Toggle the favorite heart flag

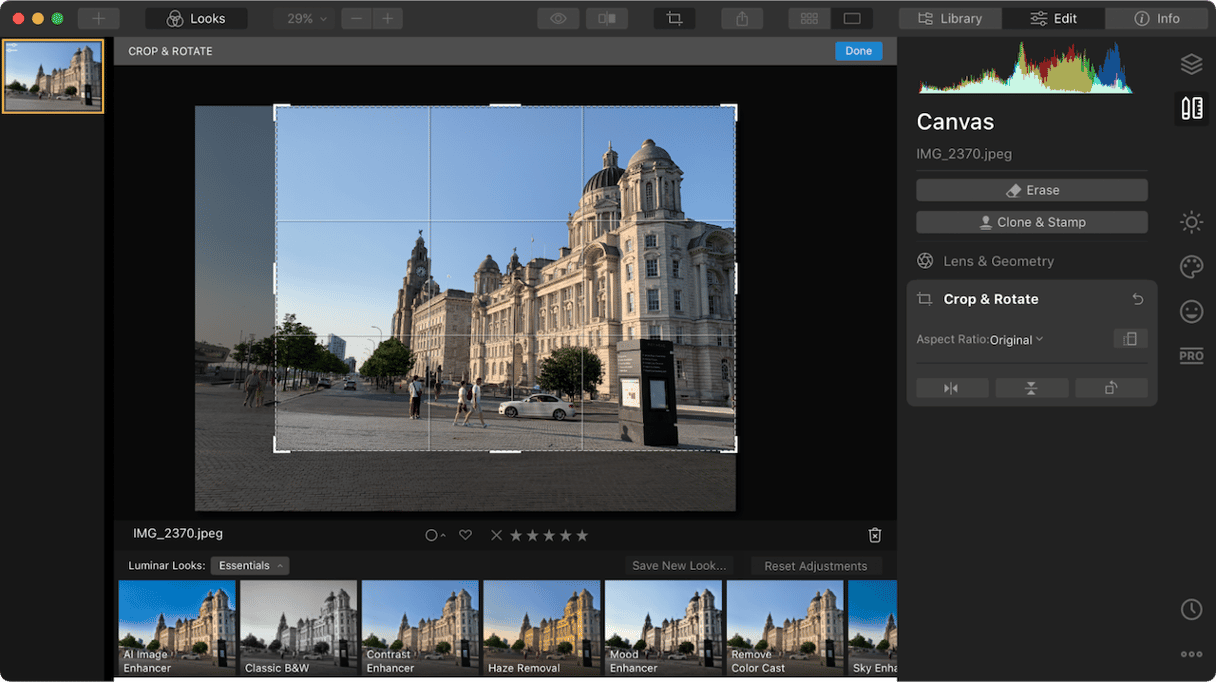point(465,535)
